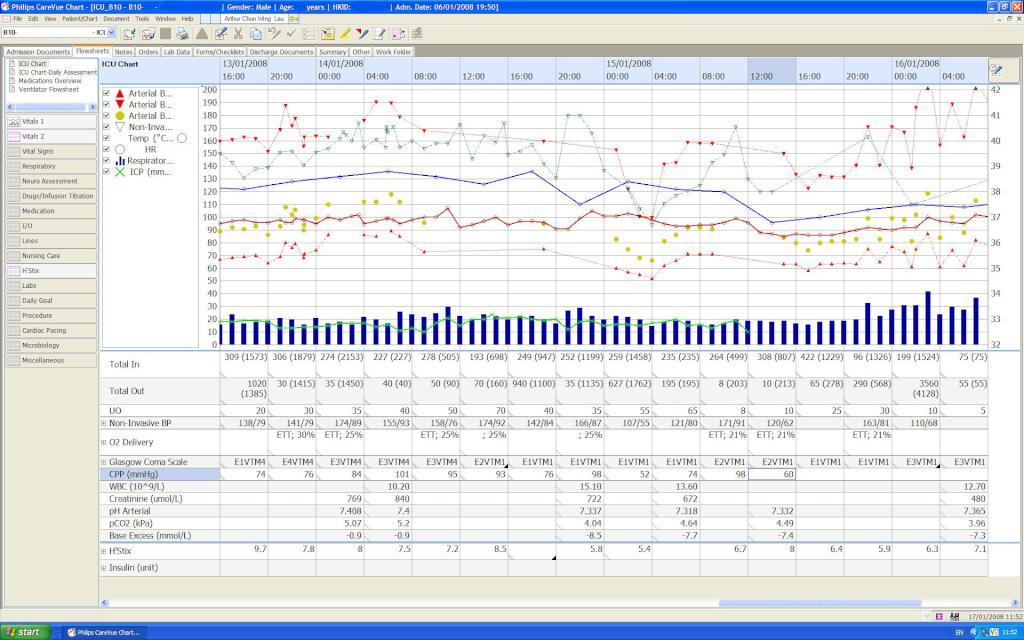Click the chart with green arrow icon

(x=129, y=33)
